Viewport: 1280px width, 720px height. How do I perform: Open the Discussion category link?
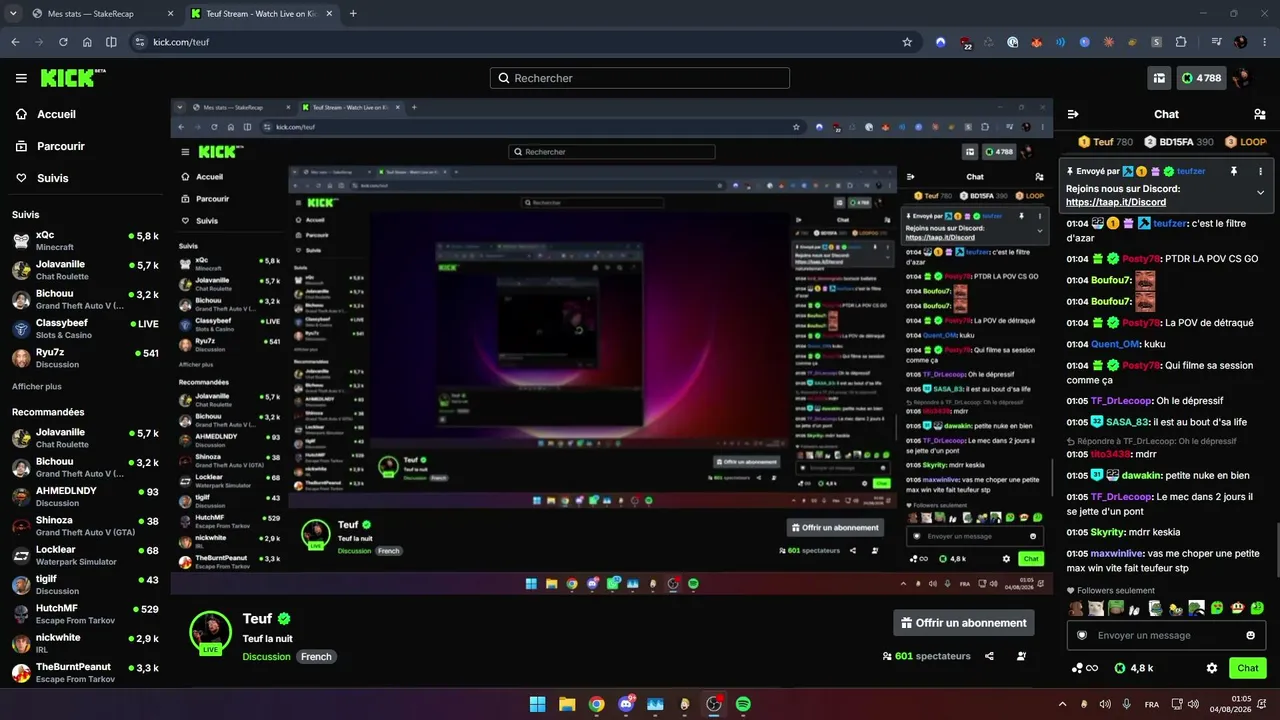(266, 657)
